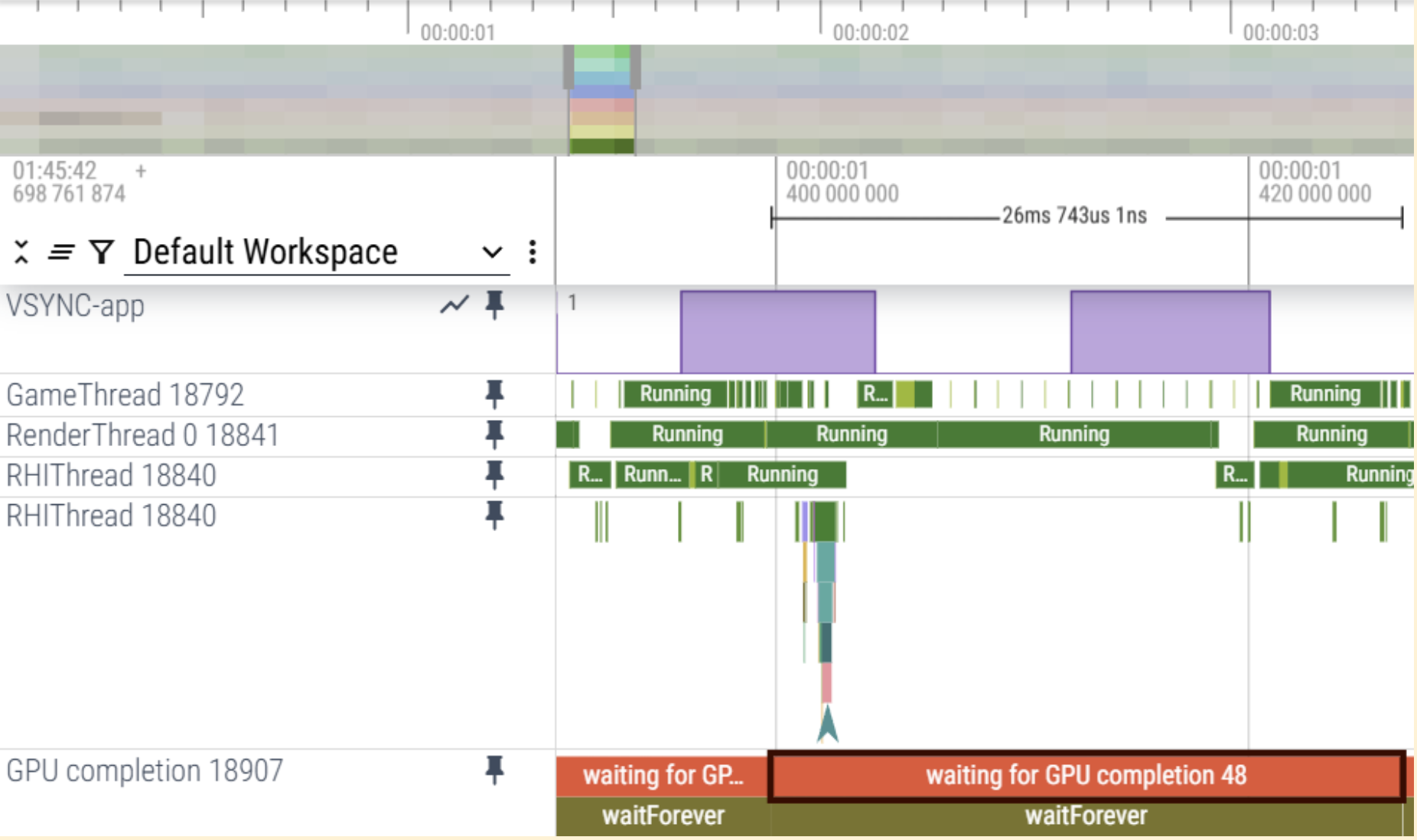This screenshot has width=1417, height=840.
Task: Select the GPU completion 18907 track name
Action: click(x=145, y=770)
